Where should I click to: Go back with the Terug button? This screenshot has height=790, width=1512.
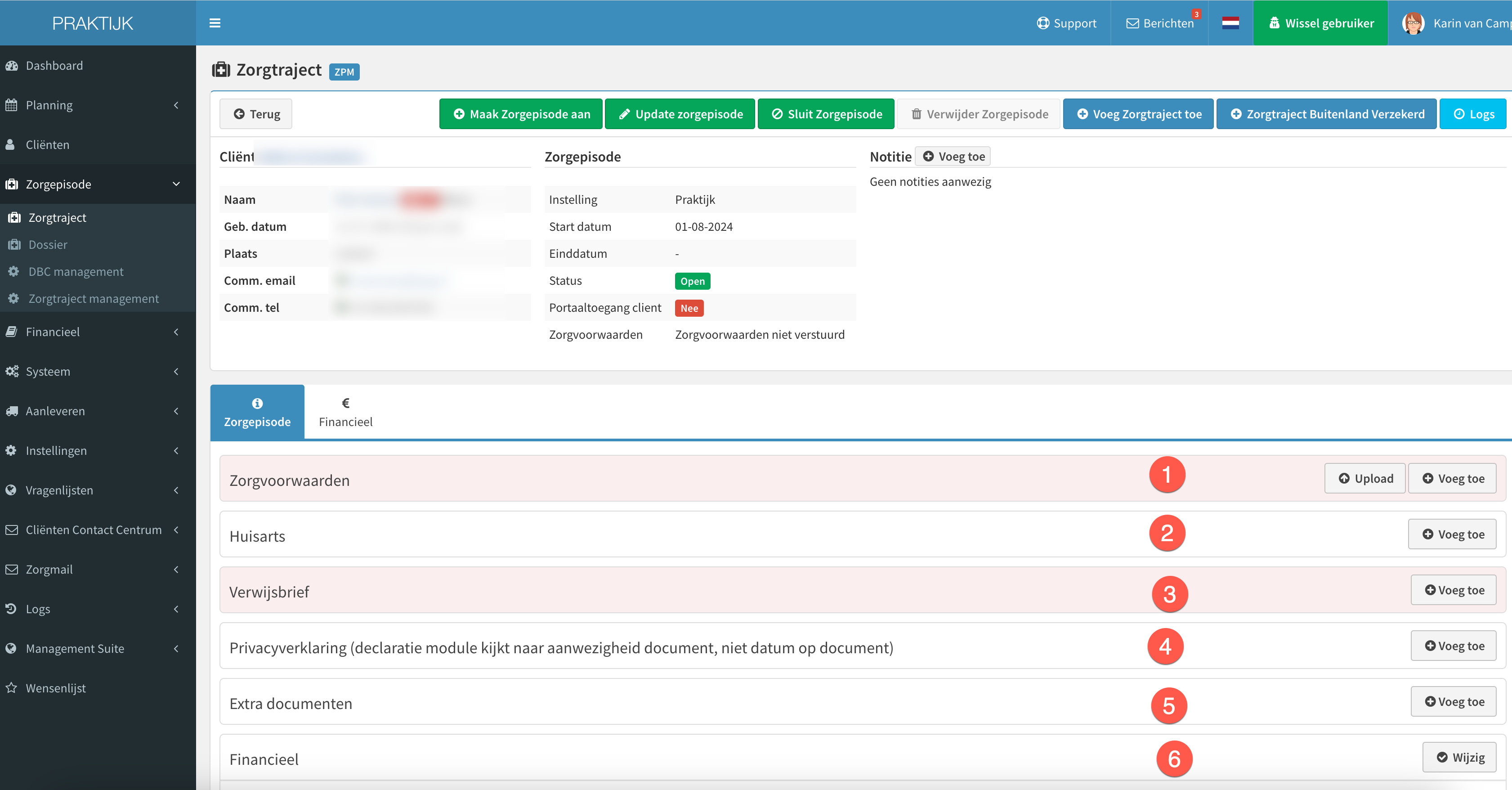256,114
